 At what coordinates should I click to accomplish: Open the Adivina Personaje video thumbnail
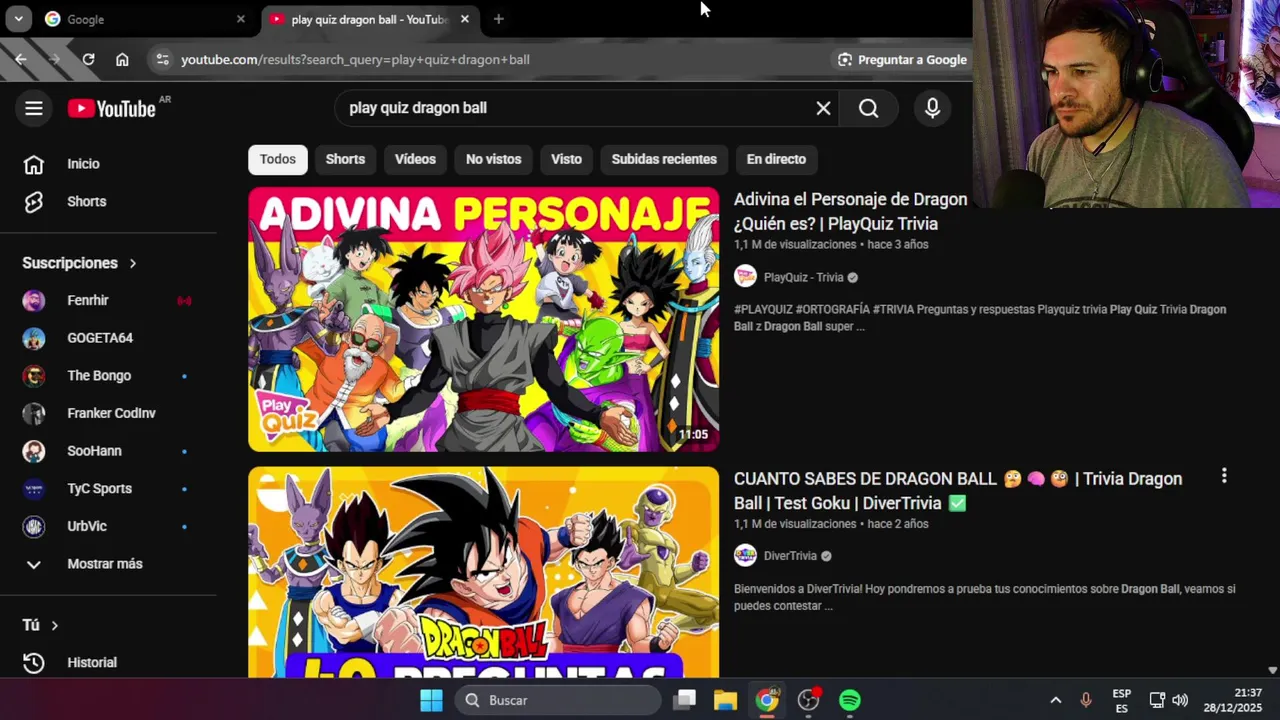click(483, 319)
